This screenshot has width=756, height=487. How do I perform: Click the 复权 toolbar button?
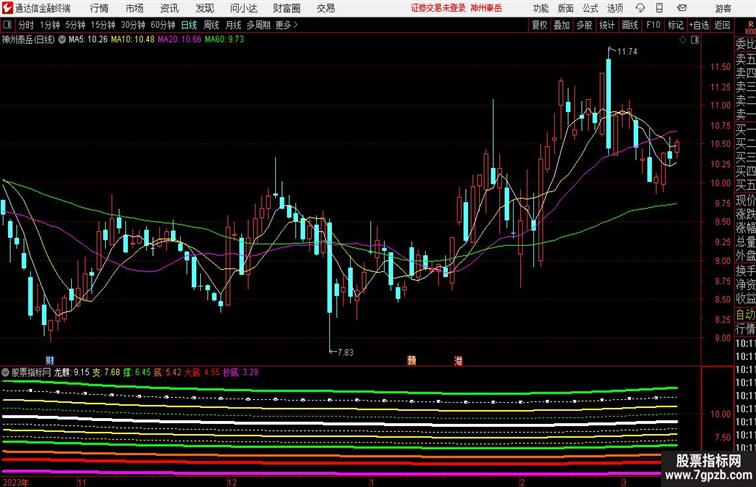coord(539,25)
